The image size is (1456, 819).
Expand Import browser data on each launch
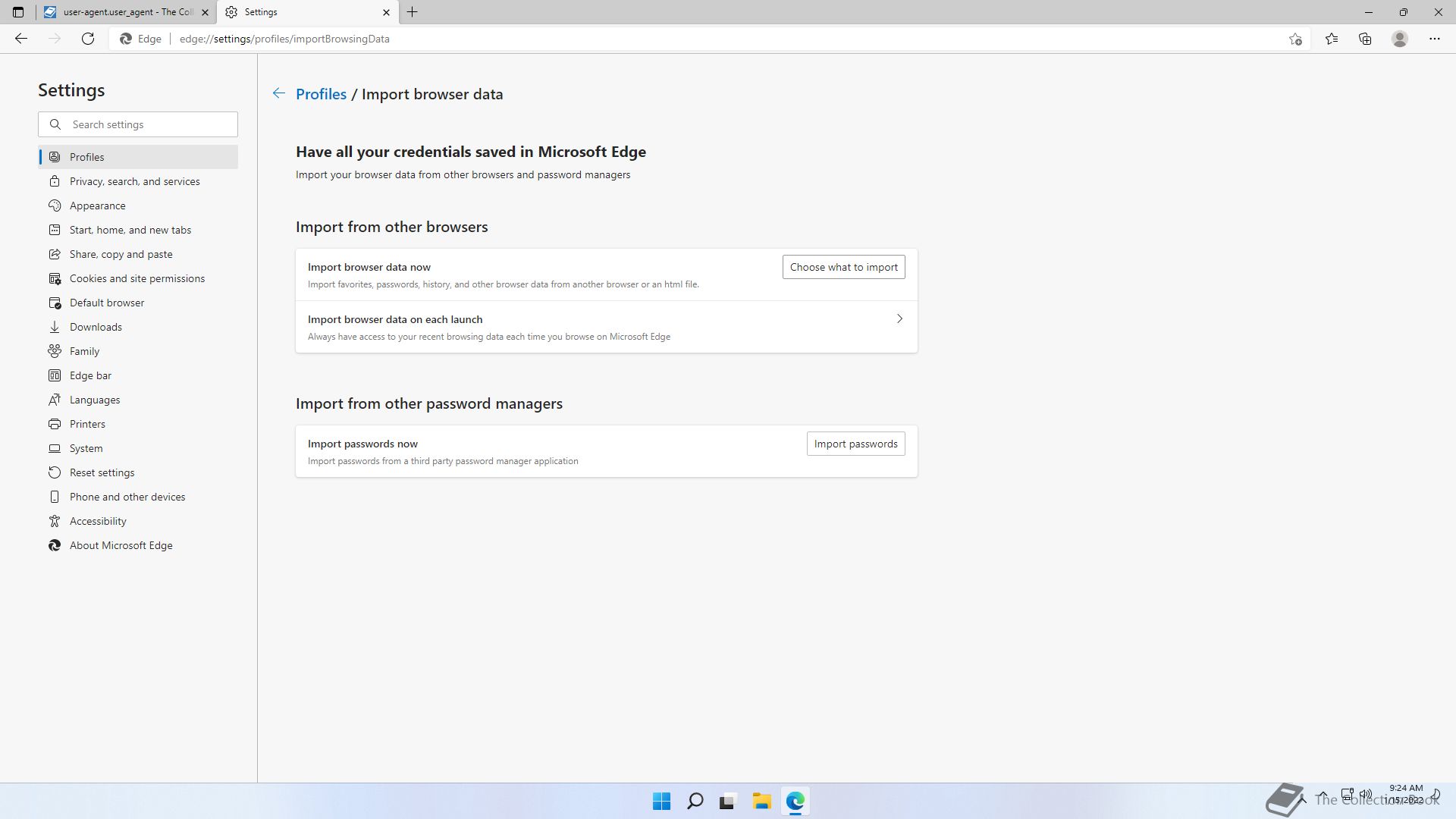607,327
